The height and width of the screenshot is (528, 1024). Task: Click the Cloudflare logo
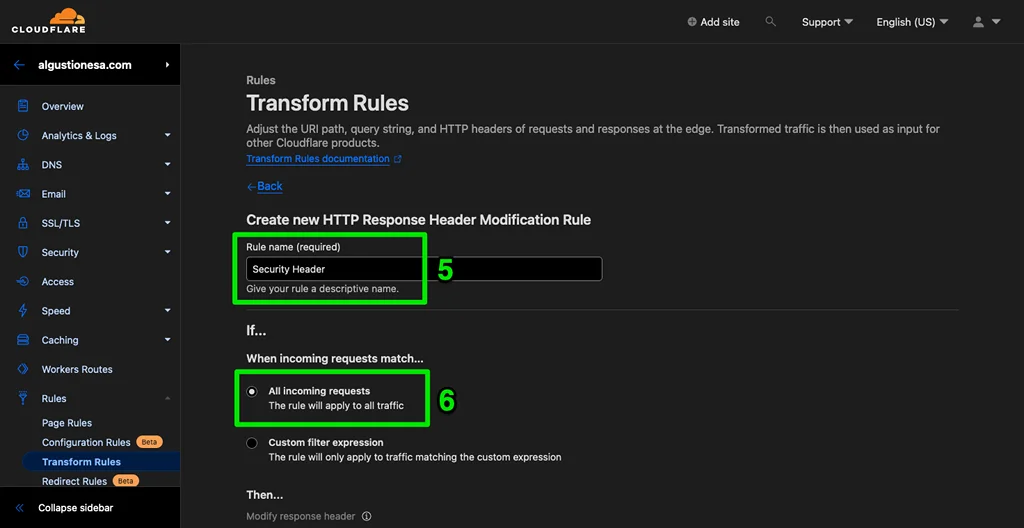tap(48, 21)
